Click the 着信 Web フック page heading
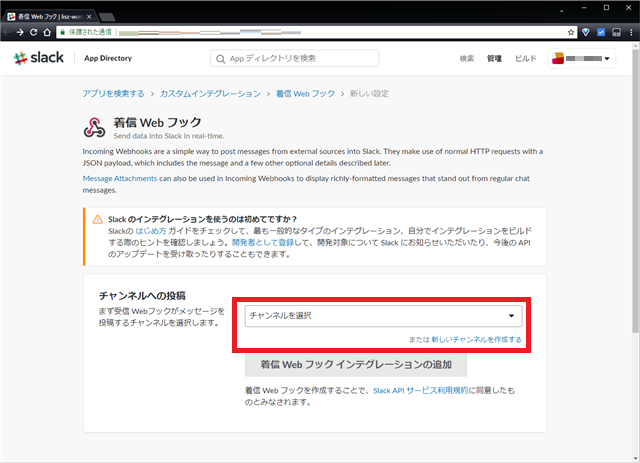Screen dimensions: 640x463 click(x=158, y=122)
